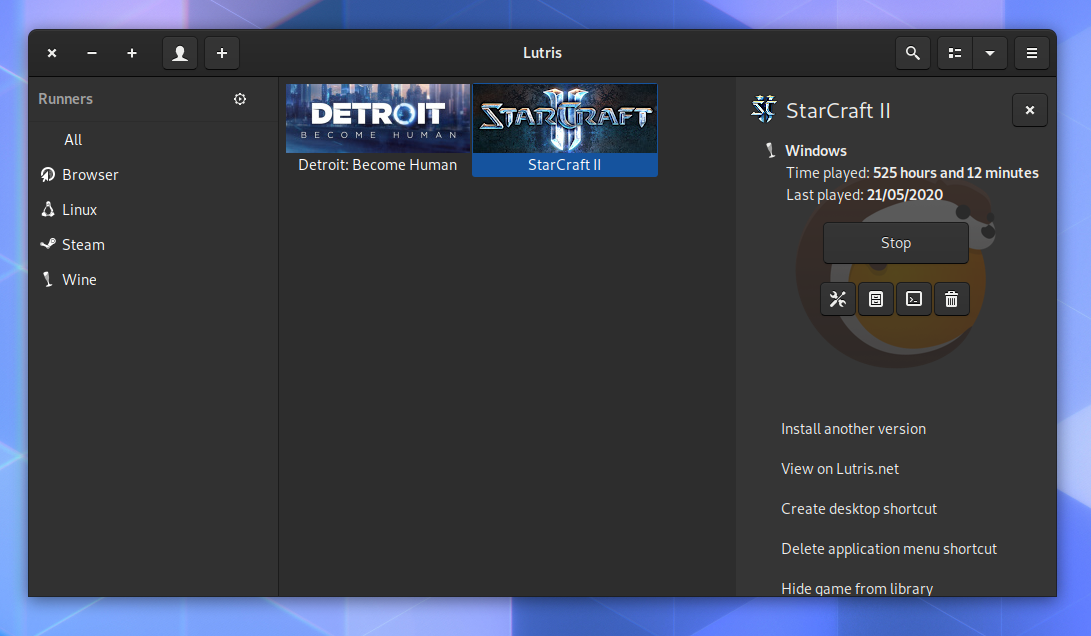Show StarCraft II logs icon button

876,299
